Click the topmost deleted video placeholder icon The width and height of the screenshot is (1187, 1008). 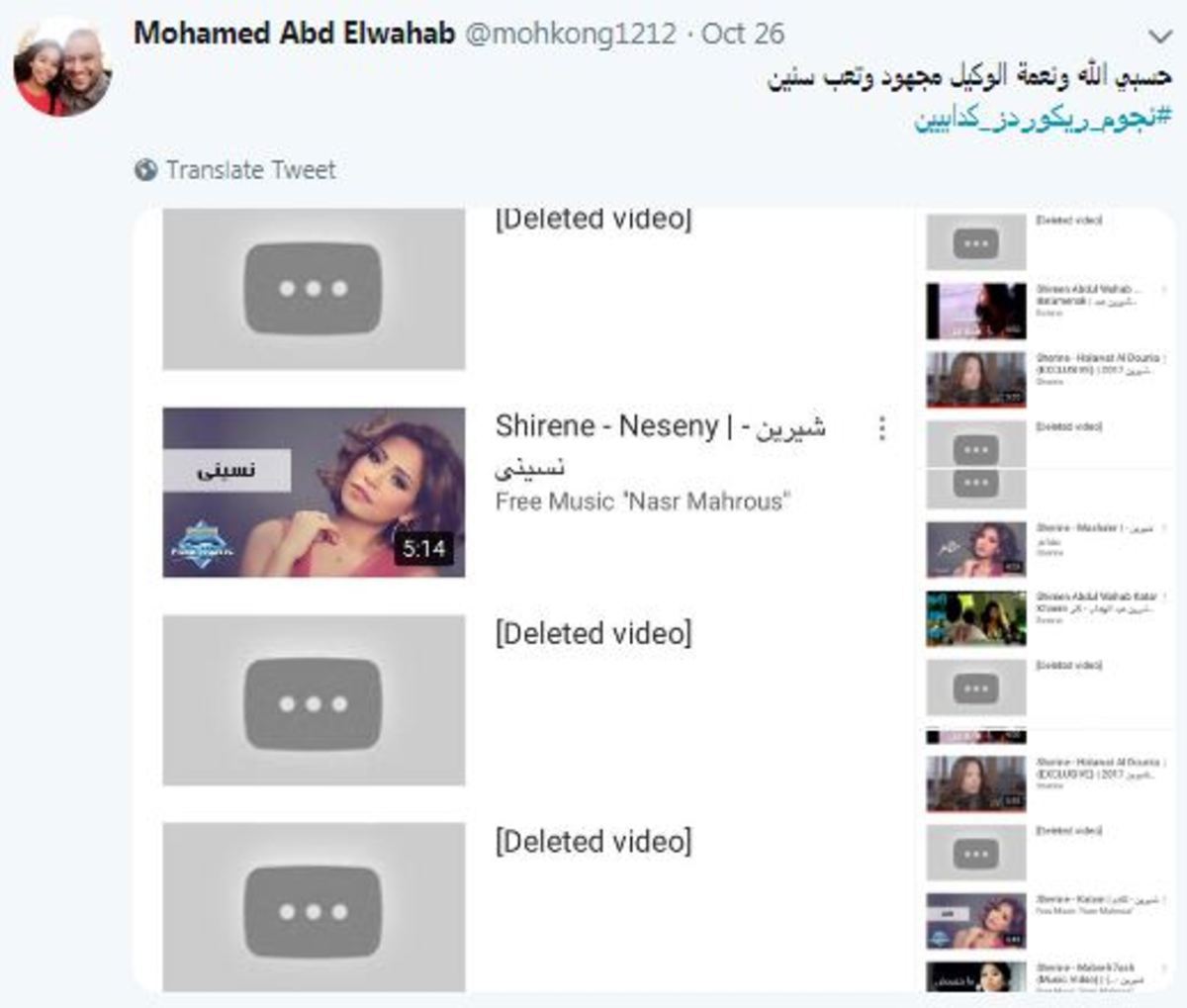tap(314, 289)
